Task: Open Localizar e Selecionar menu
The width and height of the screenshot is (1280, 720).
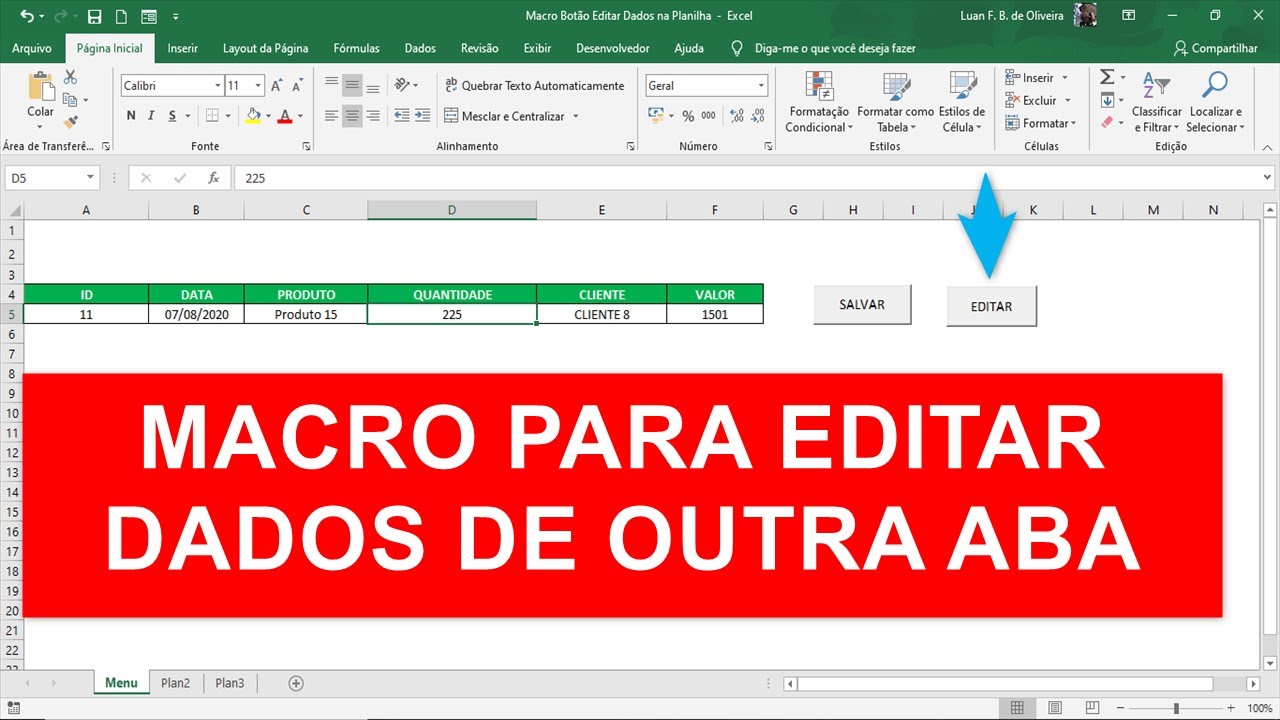Action: pyautogui.click(x=1215, y=102)
